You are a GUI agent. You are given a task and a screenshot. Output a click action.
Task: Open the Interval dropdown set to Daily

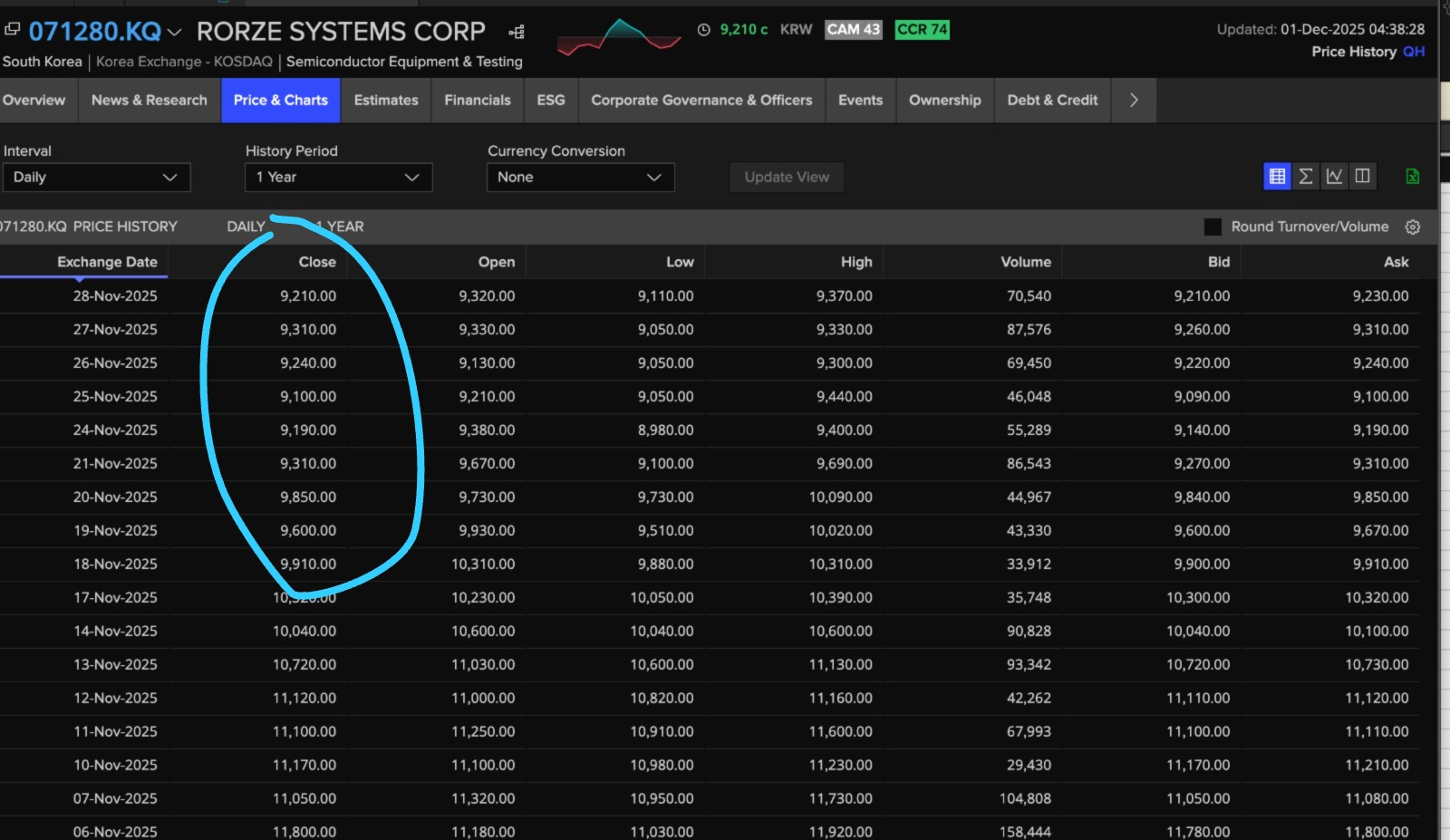(x=95, y=177)
